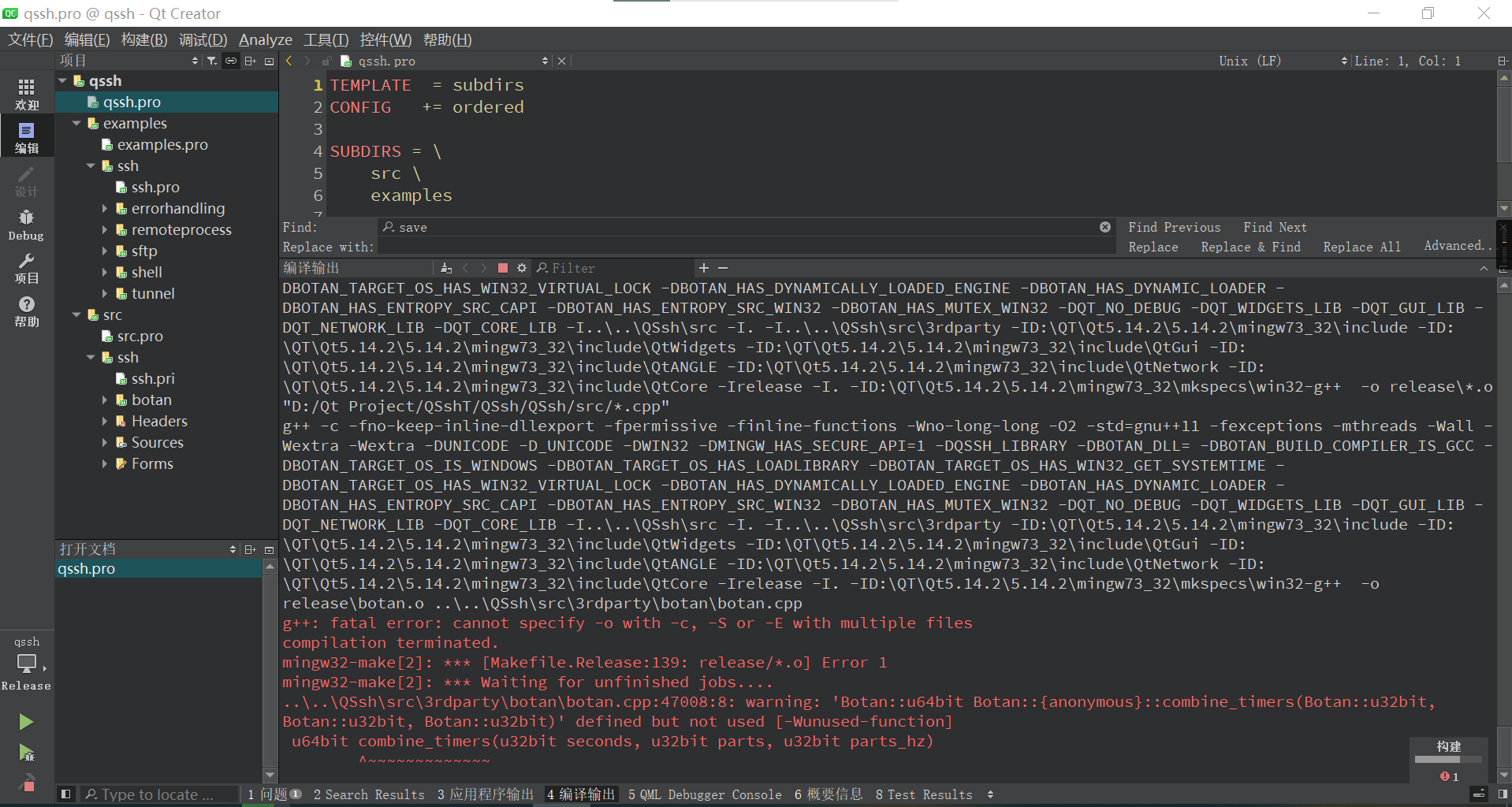1512x807 pixels.
Task: Open 5 QML Debugger Console pane
Action: coord(705,794)
